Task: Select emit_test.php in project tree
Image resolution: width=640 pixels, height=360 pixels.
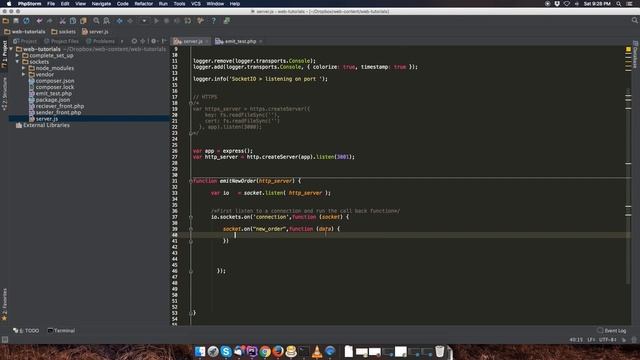Action: click(x=50, y=93)
